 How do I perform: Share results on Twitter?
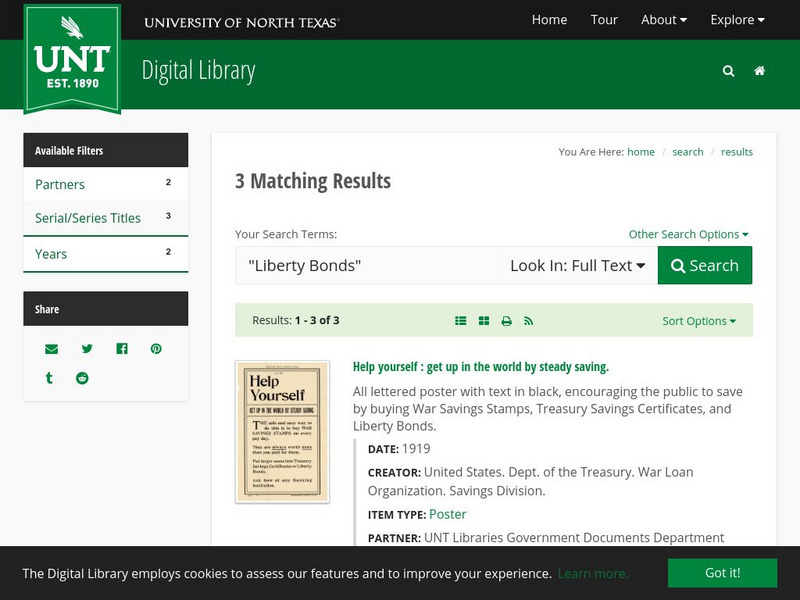point(87,349)
